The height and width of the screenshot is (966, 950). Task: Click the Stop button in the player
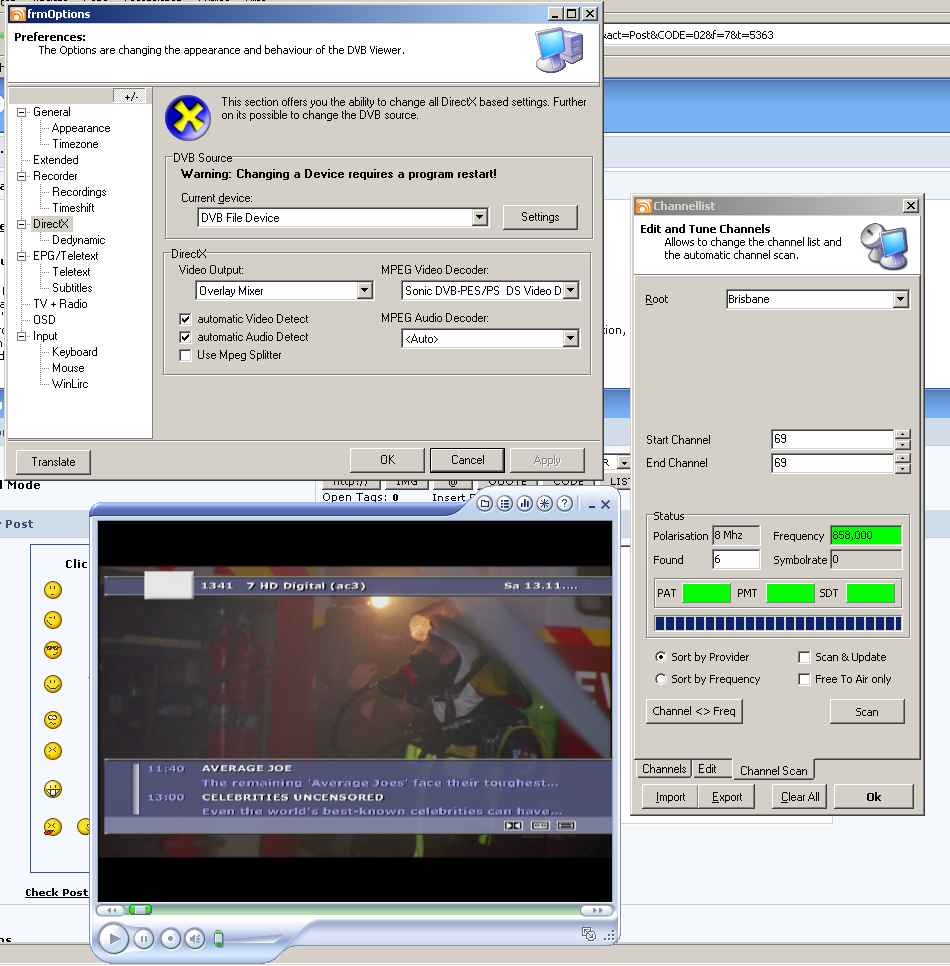[170, 939]
